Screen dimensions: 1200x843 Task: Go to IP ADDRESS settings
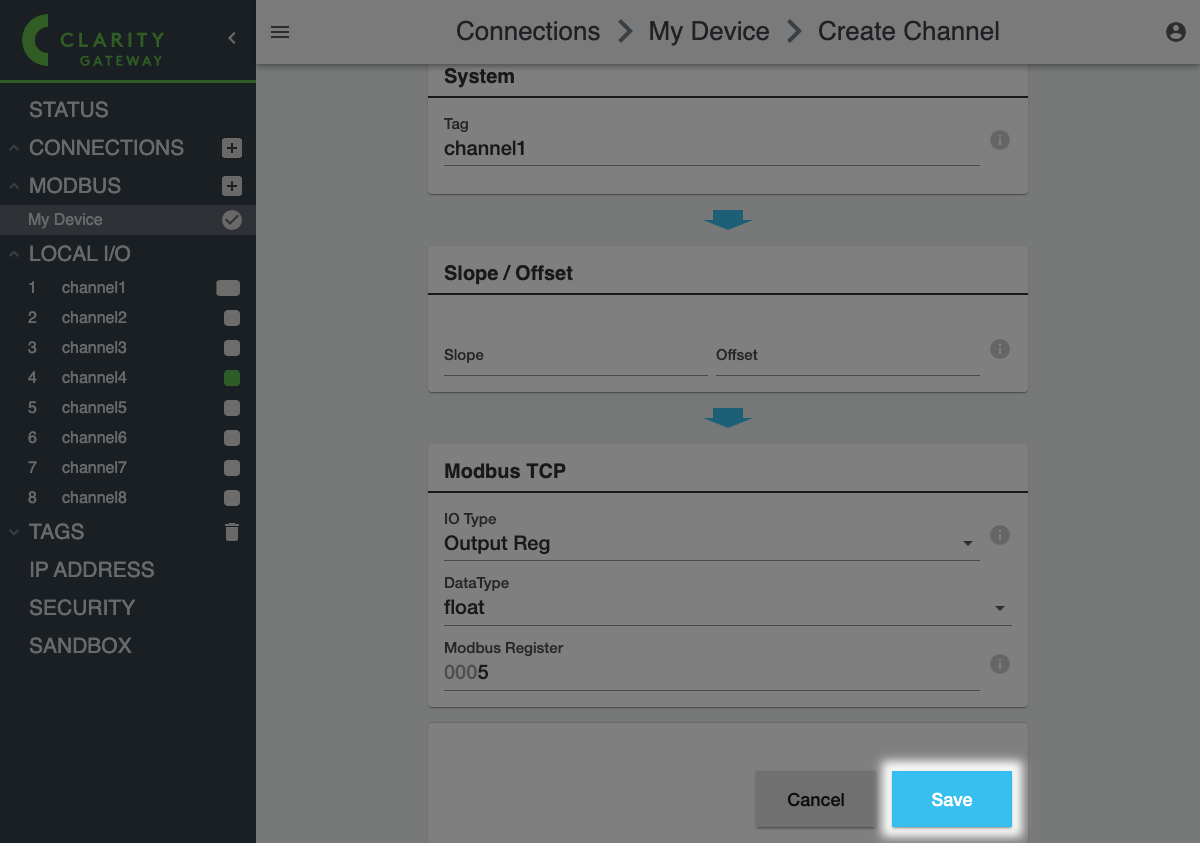(x=92, y=570)
